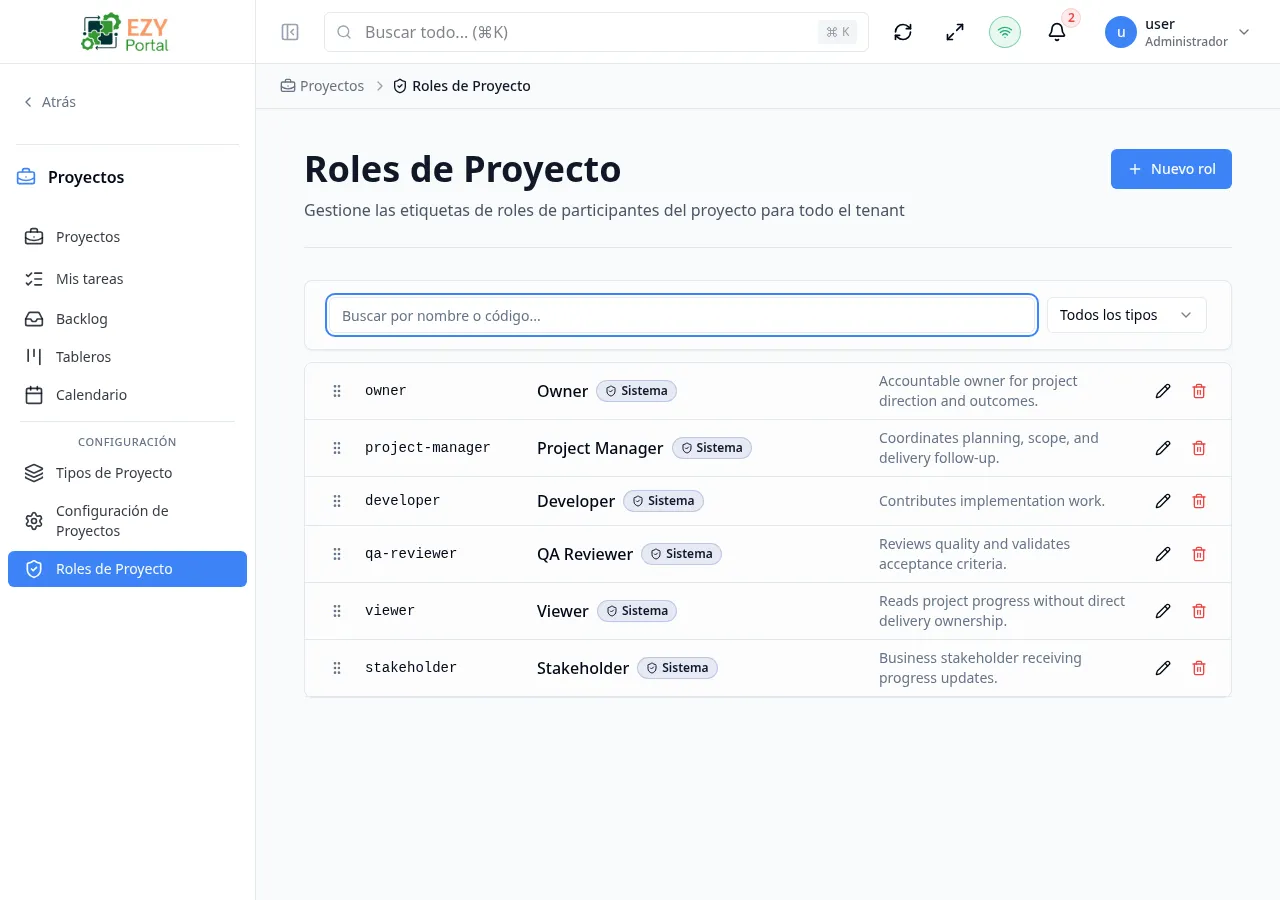Click Sistema badge on Stakeholder row
This screenshot has height=900, width=1280.
pos(677,668)
